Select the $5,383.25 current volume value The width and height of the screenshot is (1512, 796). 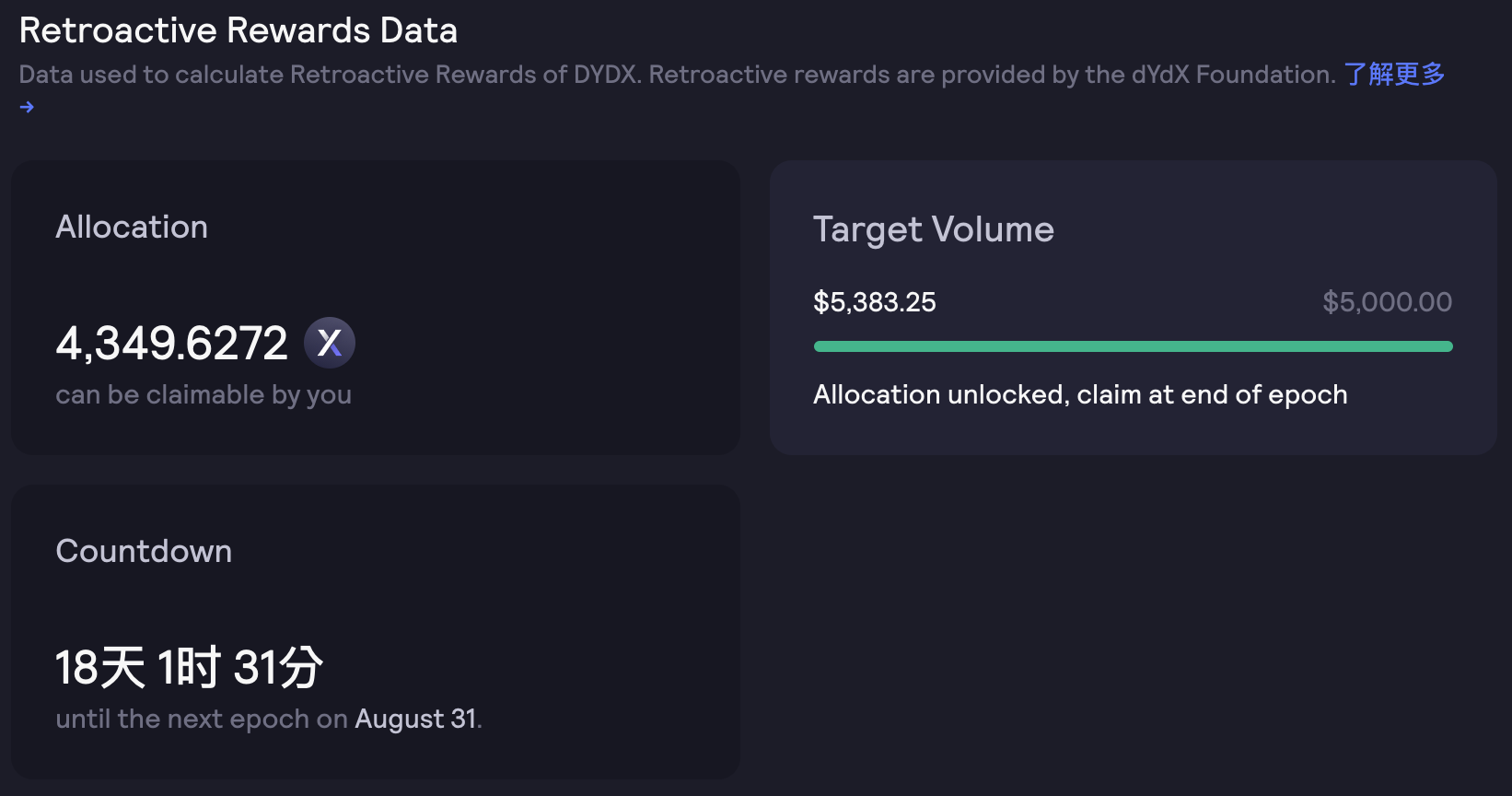click(875, 302)
